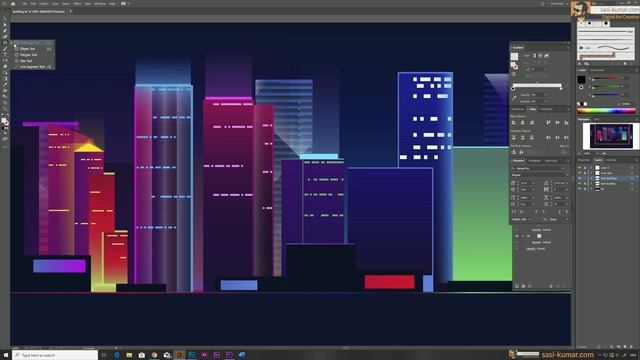Click the Fill and Stroke toolbar swatch
The height and width of the screenshot is (360, 640).
coord(5,121)
